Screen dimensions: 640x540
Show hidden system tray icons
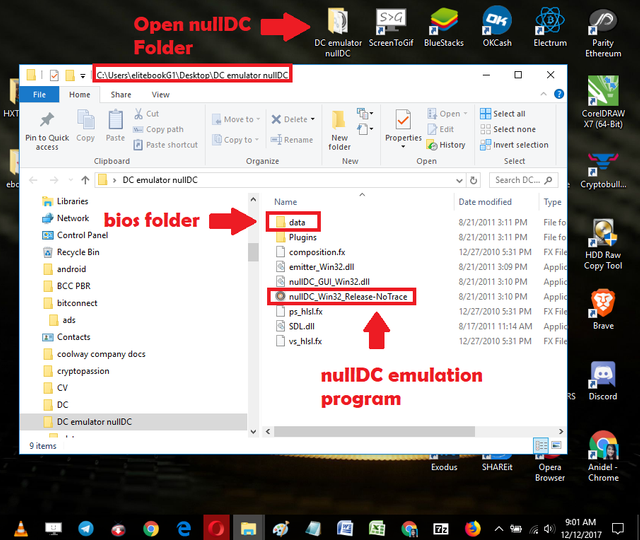click(498, 529)
